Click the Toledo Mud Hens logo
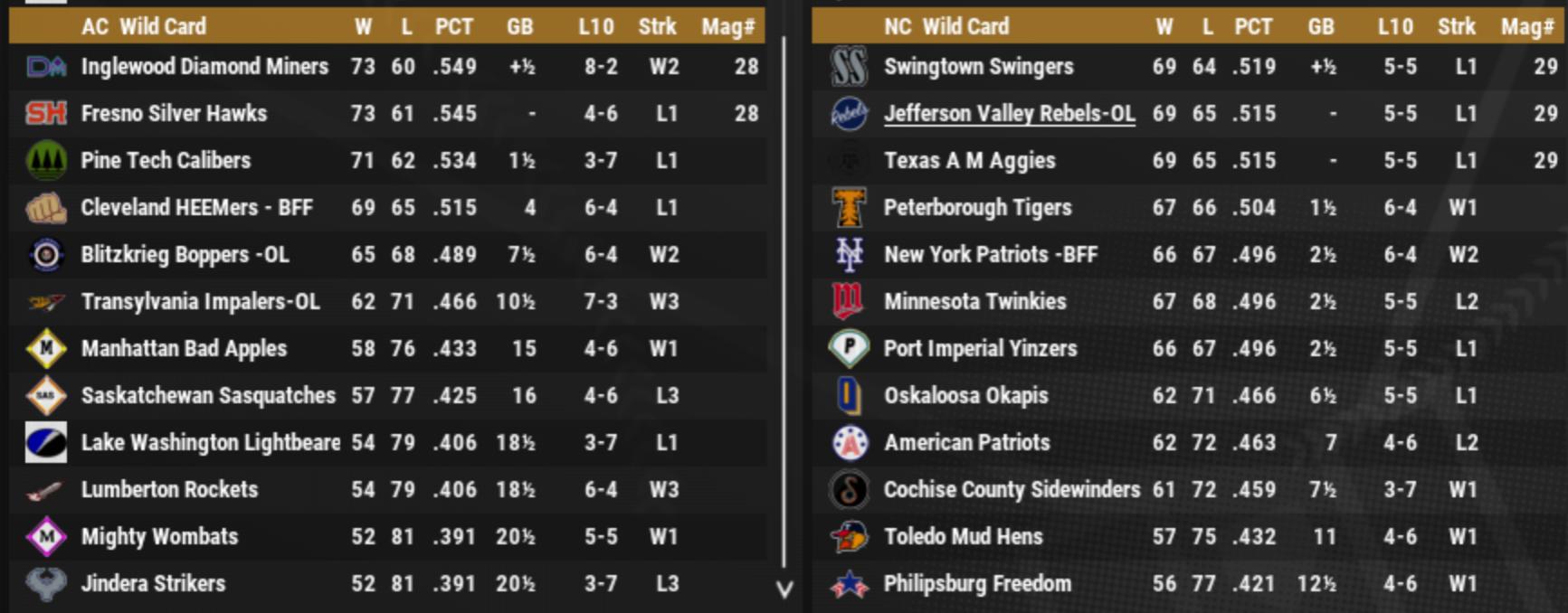The image size is (1568, 613). [849, 537]
